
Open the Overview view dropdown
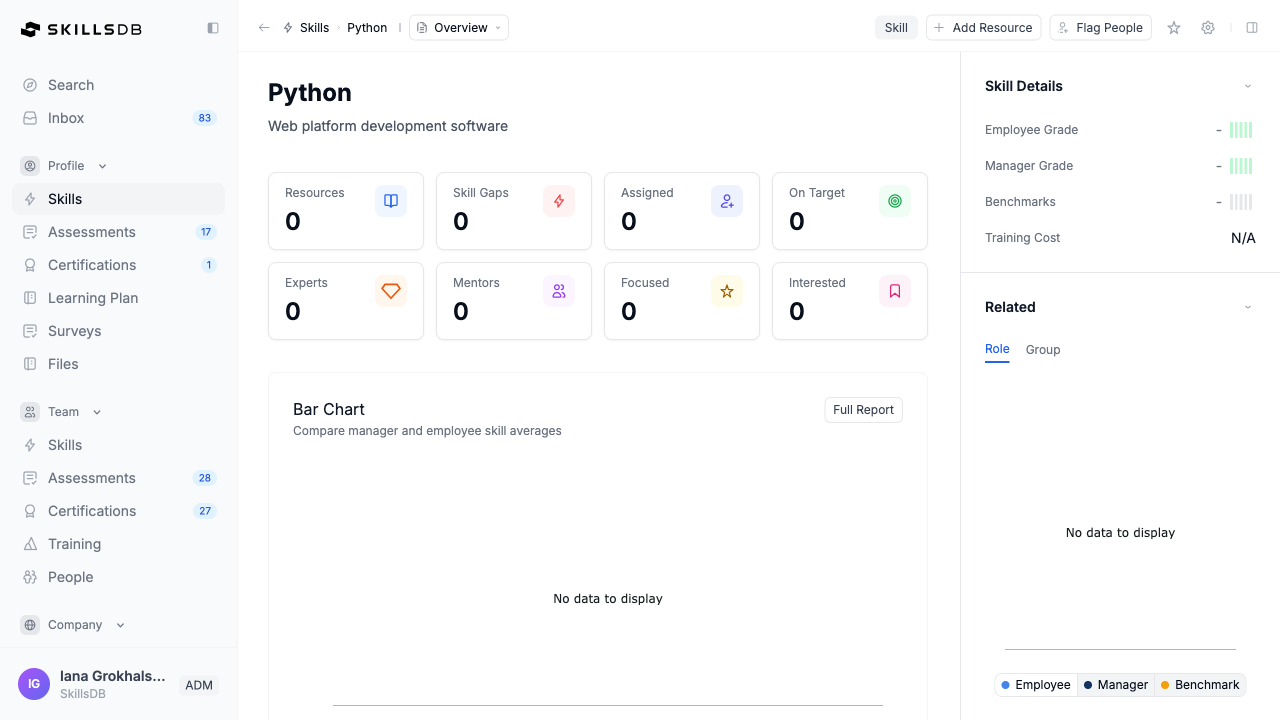point(459,28)
